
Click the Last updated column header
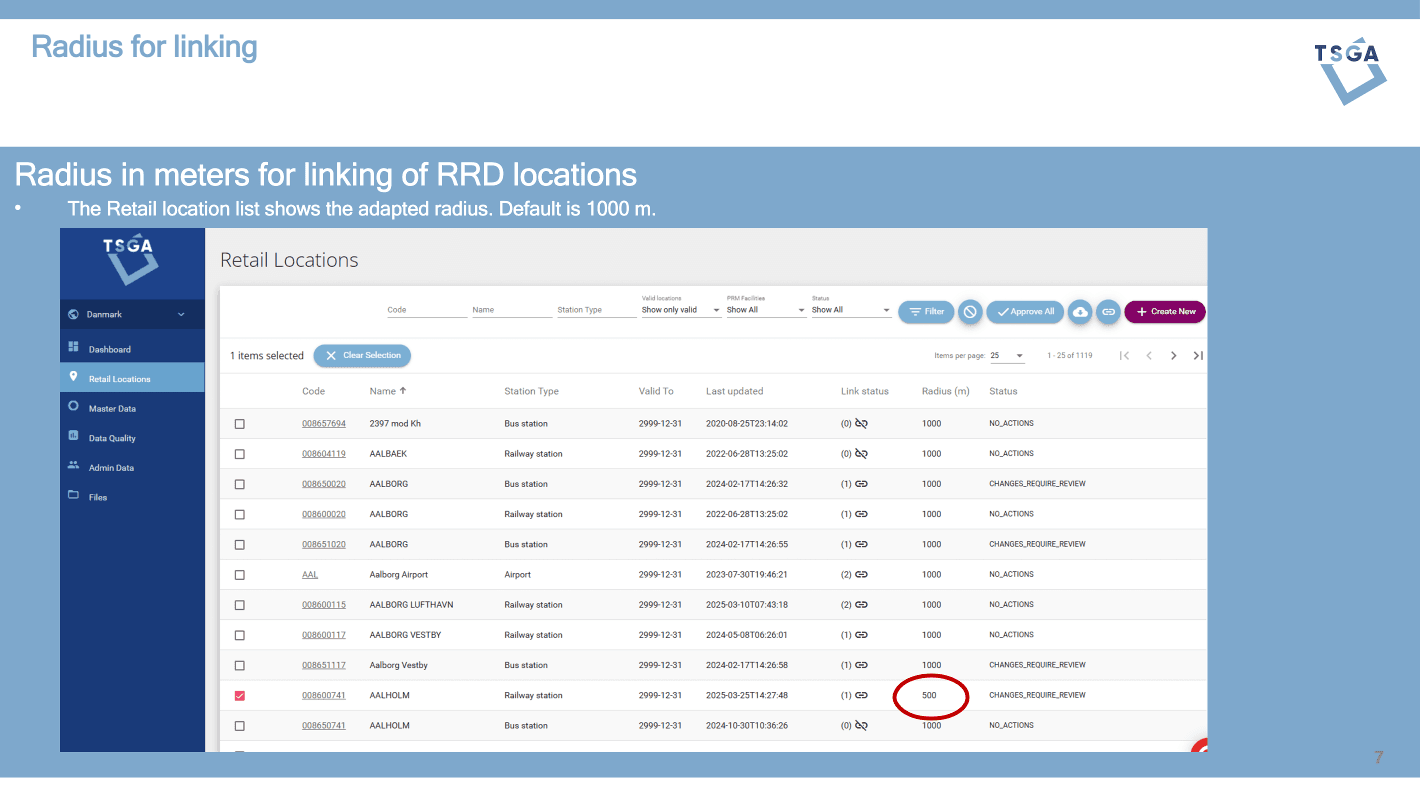pos(734,391)
